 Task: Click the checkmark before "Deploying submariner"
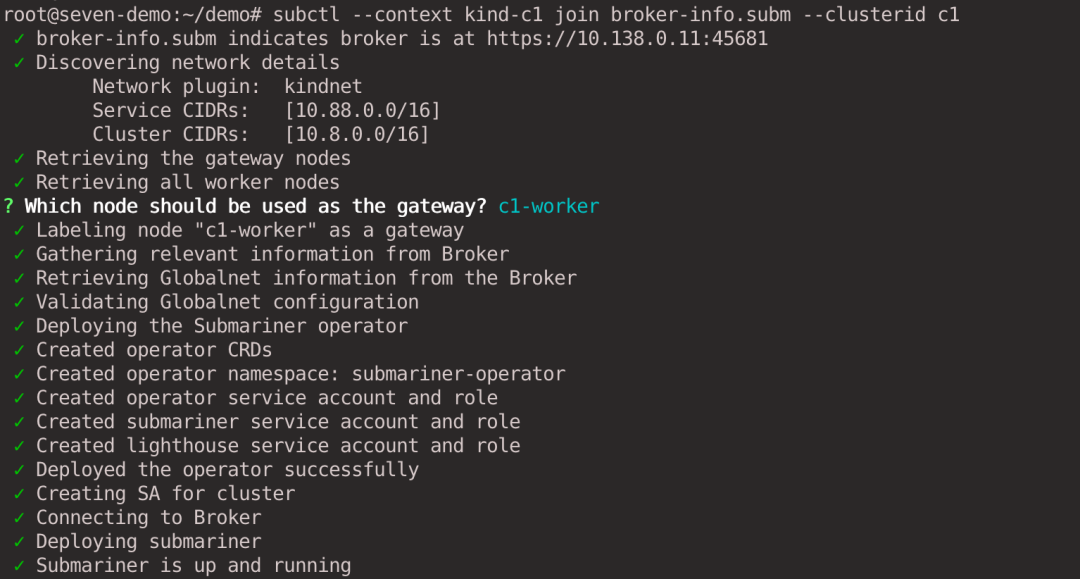click(19, 541)
